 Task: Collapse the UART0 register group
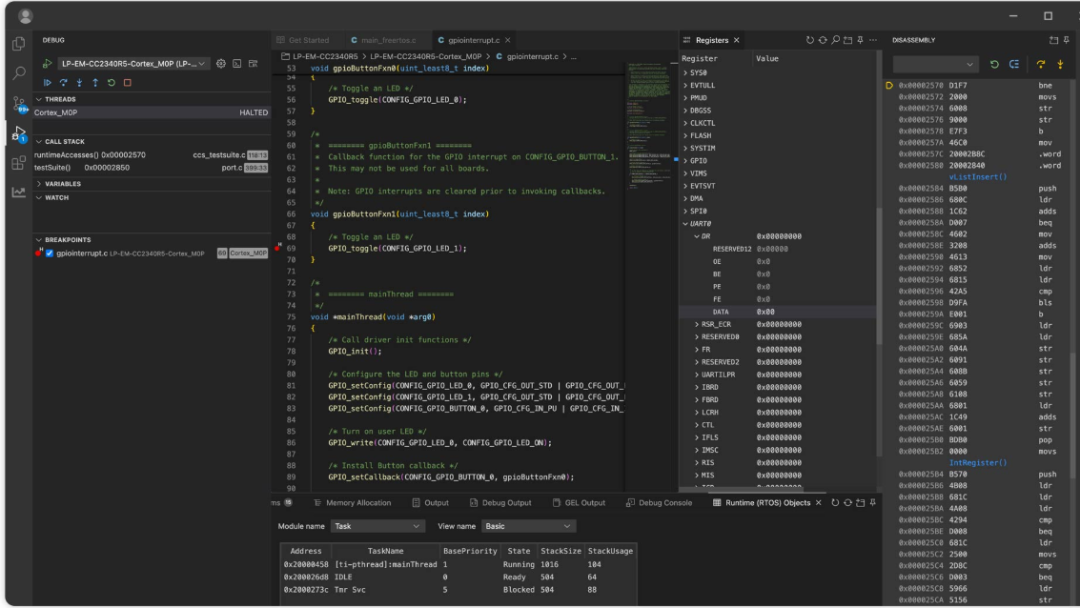[685, 224]
